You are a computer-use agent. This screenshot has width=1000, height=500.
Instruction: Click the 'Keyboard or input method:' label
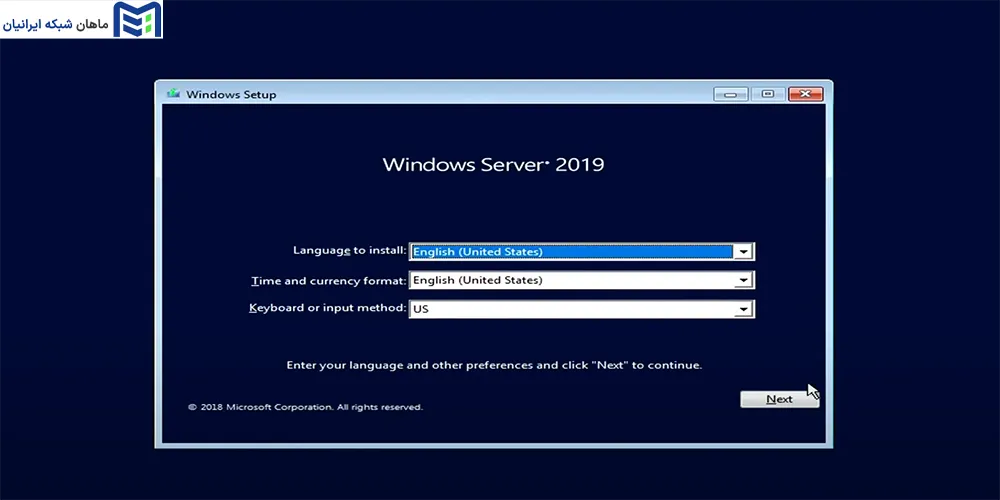[327, 309]
